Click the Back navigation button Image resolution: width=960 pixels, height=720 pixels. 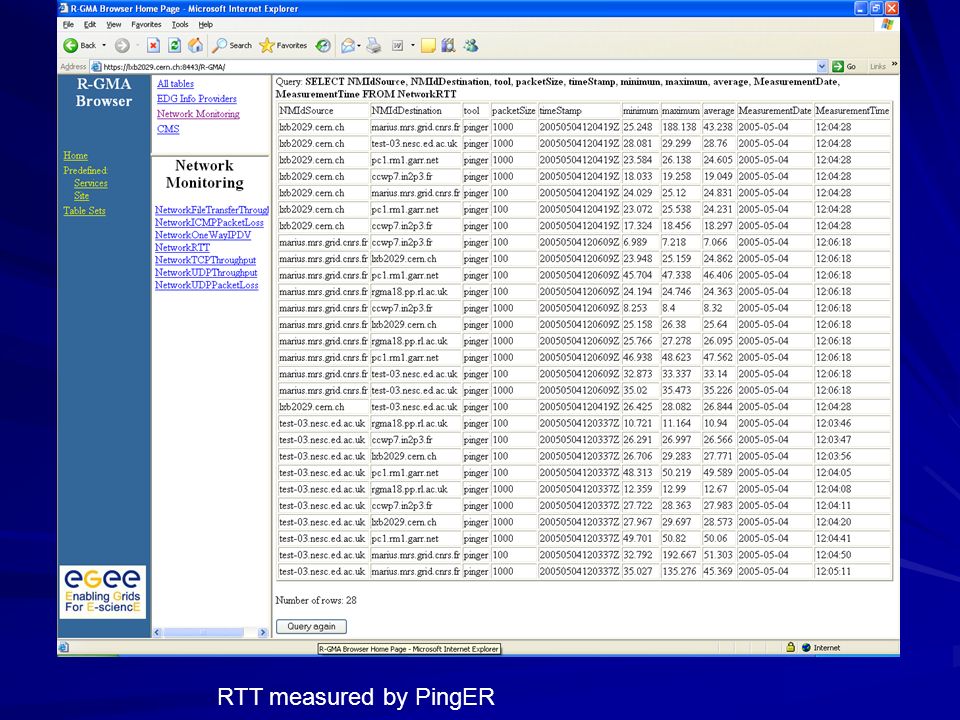(x=80, y=45)
